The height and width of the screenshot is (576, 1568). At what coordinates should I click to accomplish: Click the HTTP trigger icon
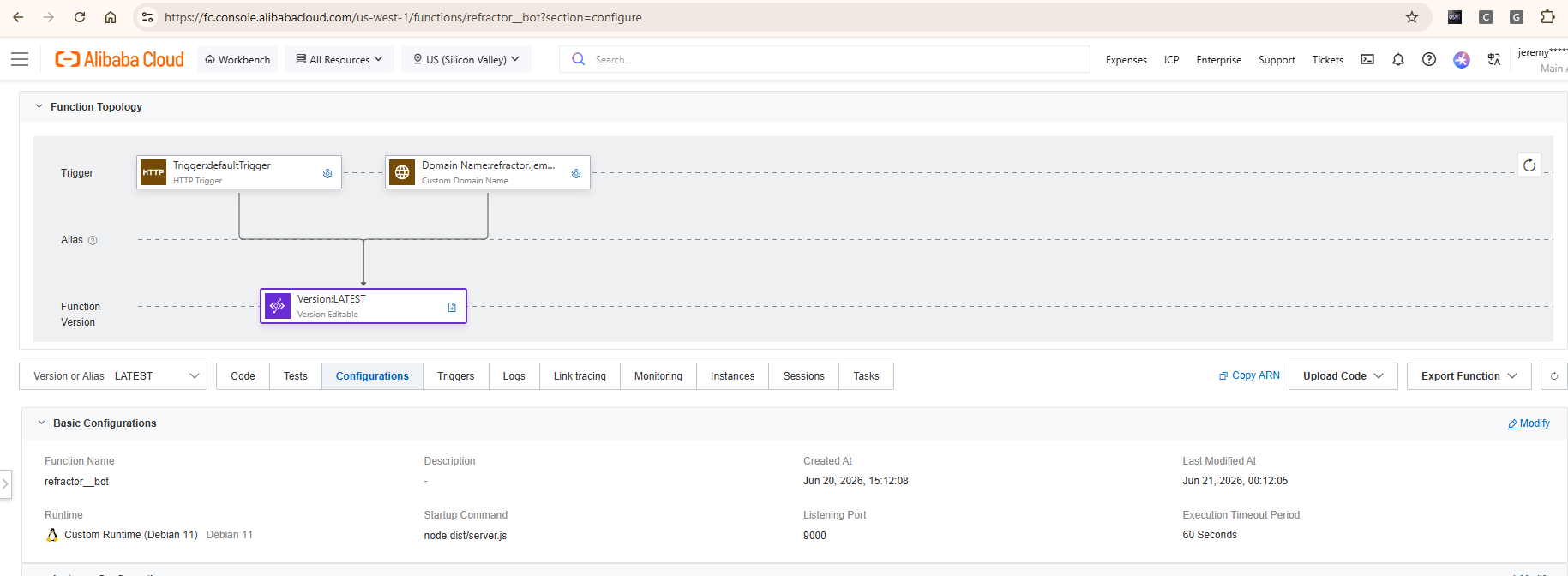tap(153, 172)
